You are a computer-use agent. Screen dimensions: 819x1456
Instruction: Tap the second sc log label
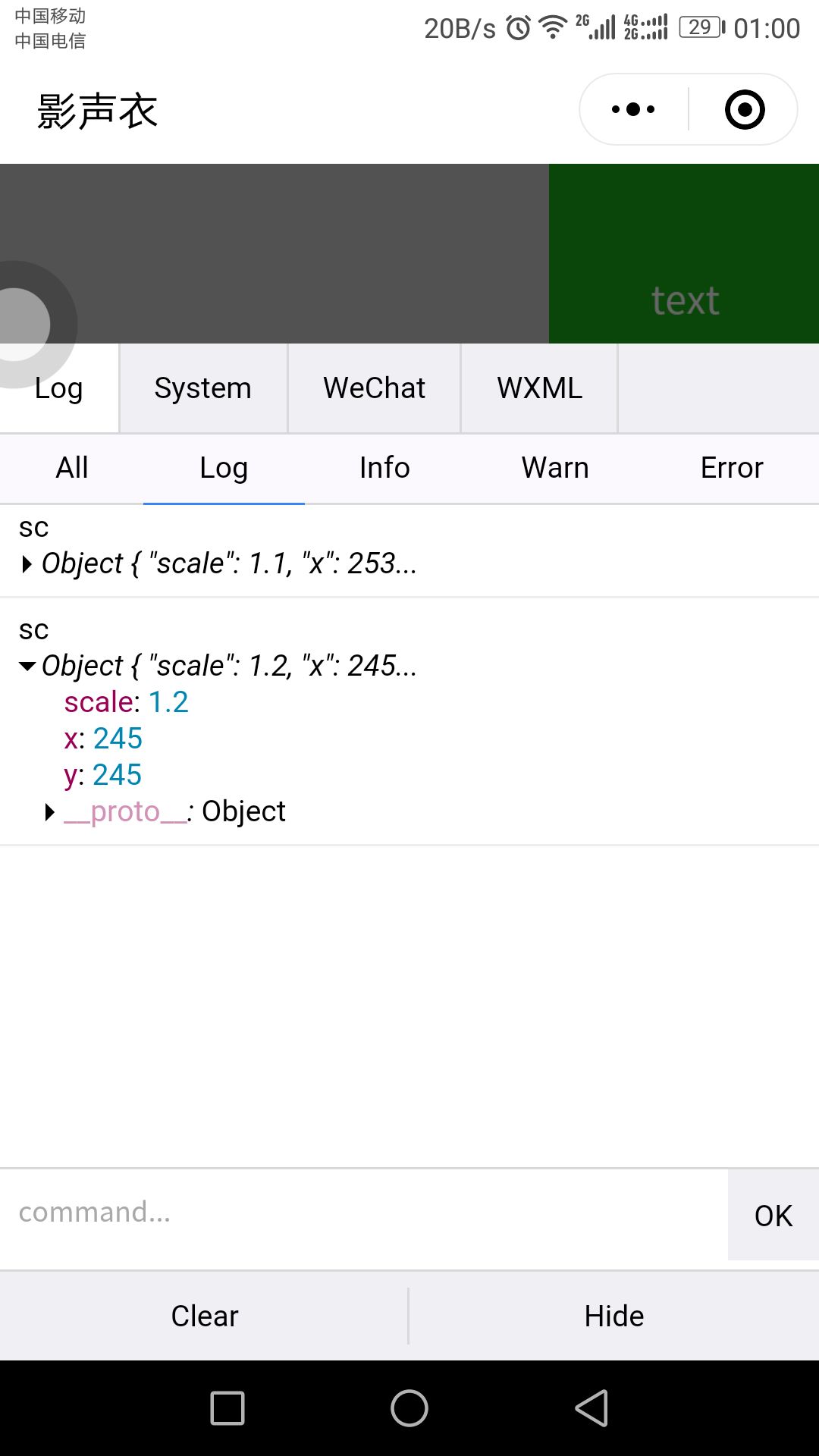click(33, 629)
